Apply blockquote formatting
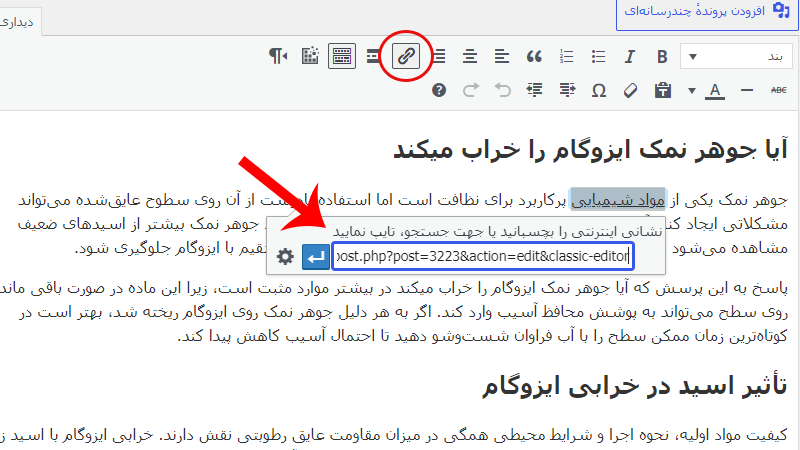The image size is (800, 450). [534, 56]
